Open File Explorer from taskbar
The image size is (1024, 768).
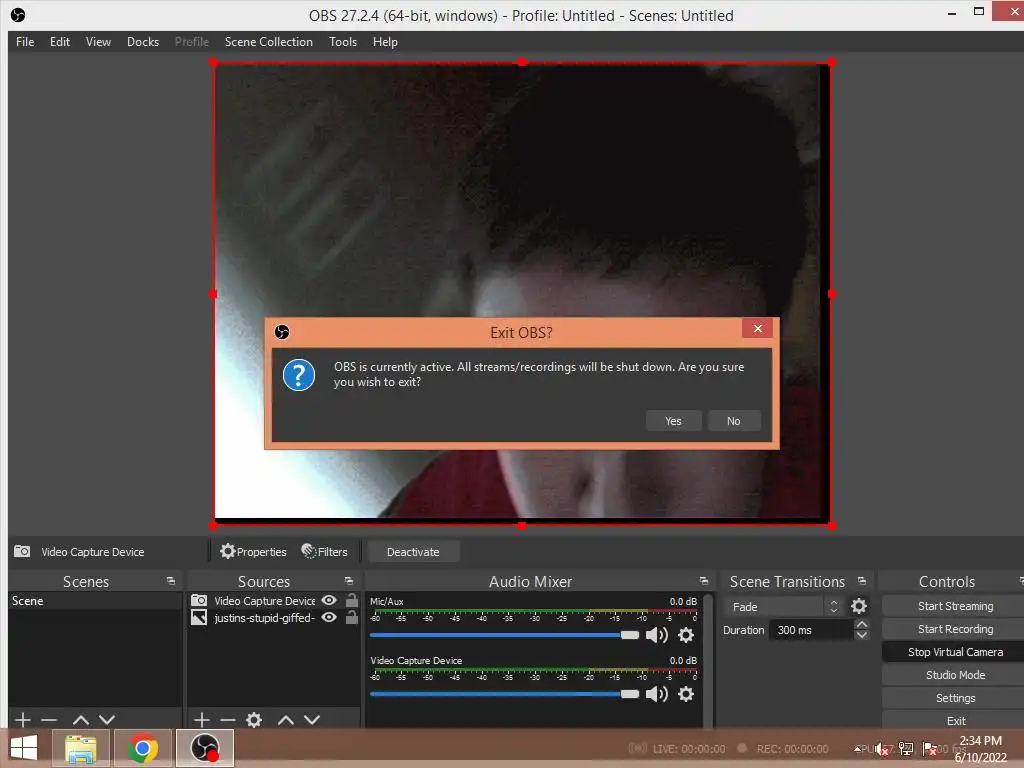click(x=81, y=748)
